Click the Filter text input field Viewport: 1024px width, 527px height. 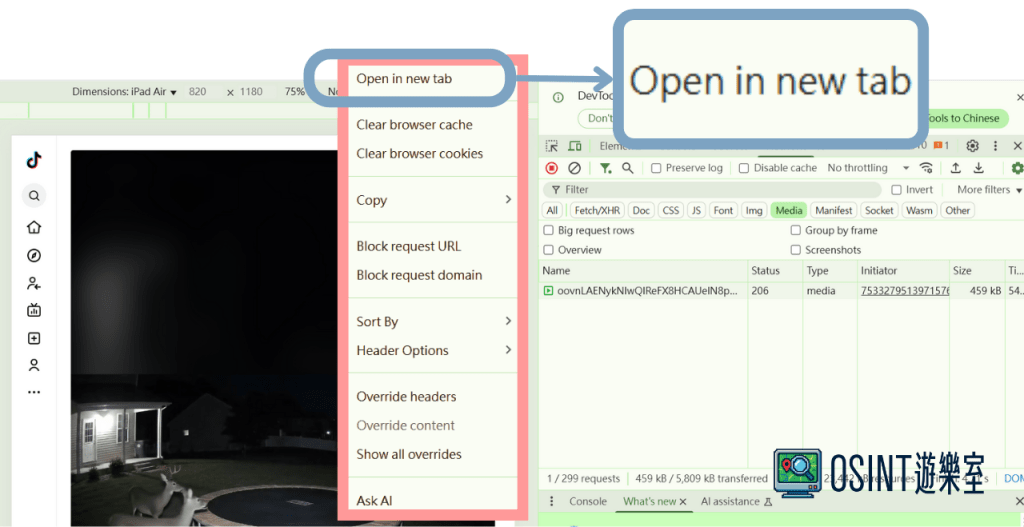point(715,189)
